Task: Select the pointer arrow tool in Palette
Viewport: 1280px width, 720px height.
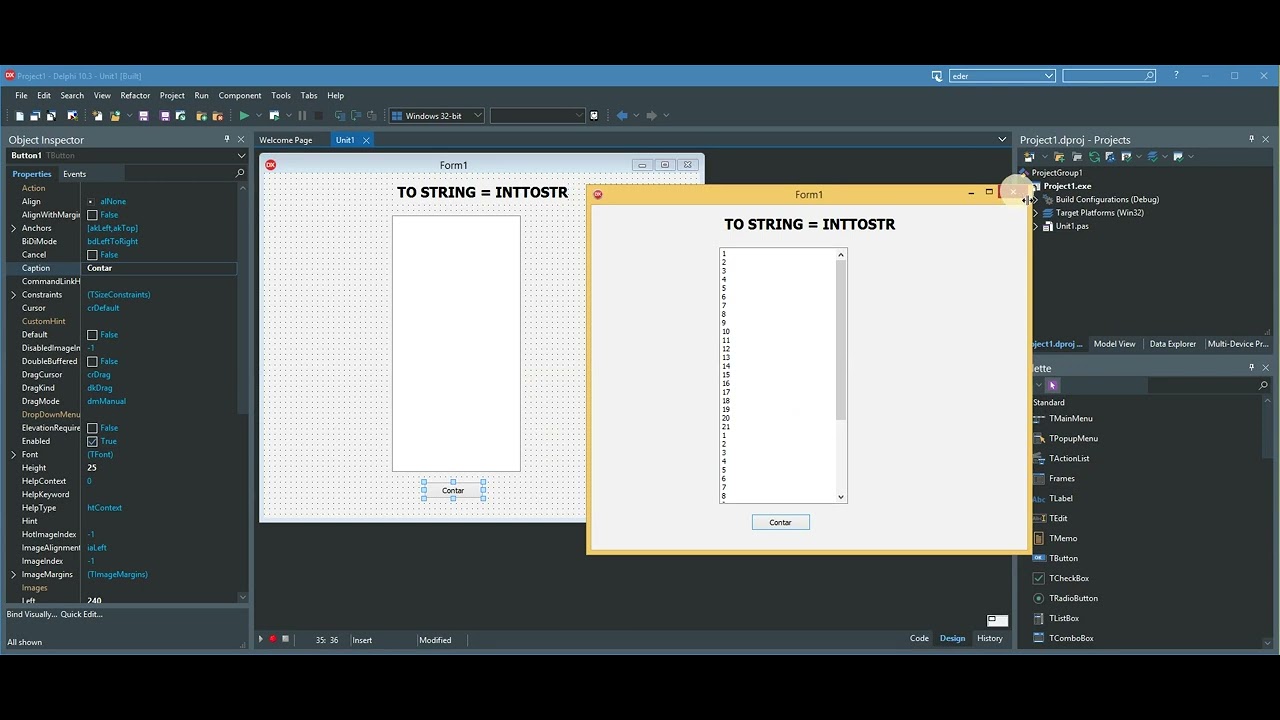Action: [1052, 385]
